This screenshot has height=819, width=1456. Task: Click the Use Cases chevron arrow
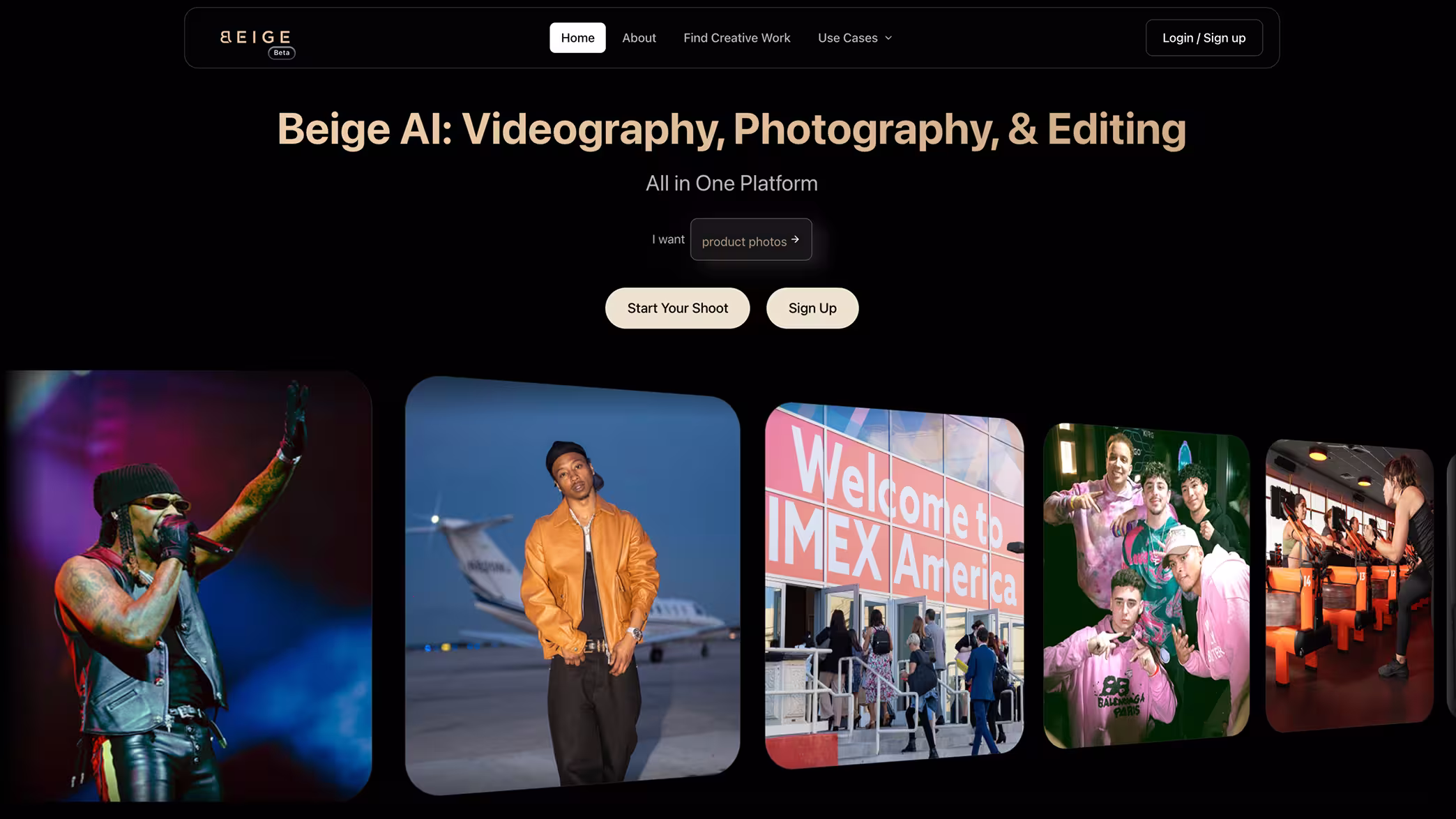(x=888, y=38)
